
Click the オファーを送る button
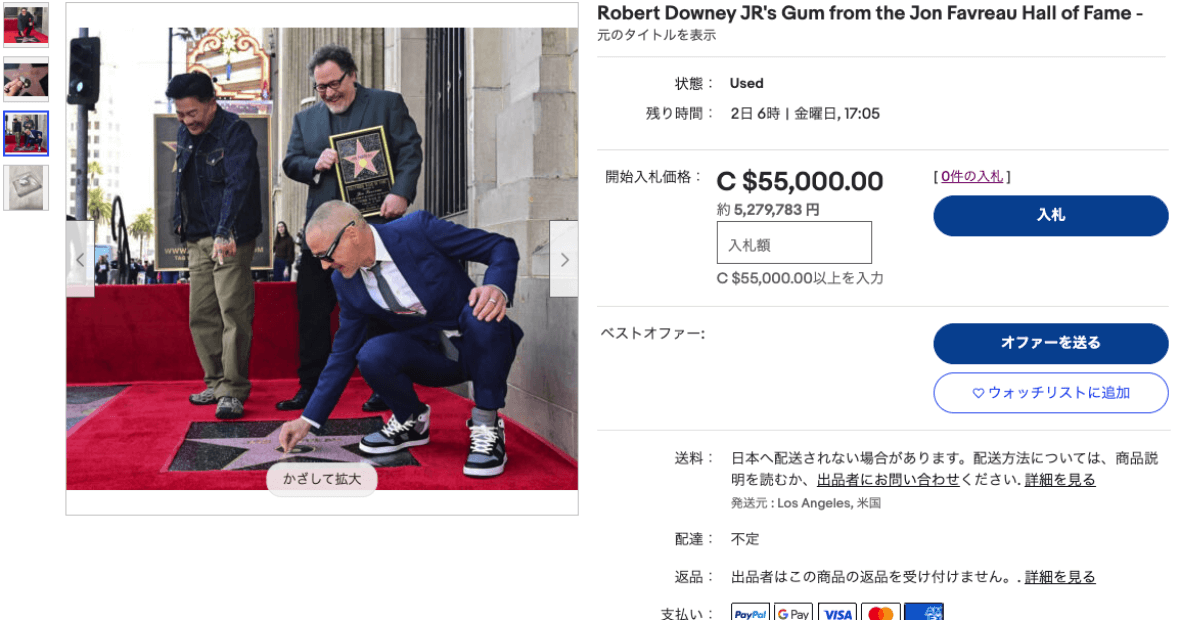(x=1051, y=343)
